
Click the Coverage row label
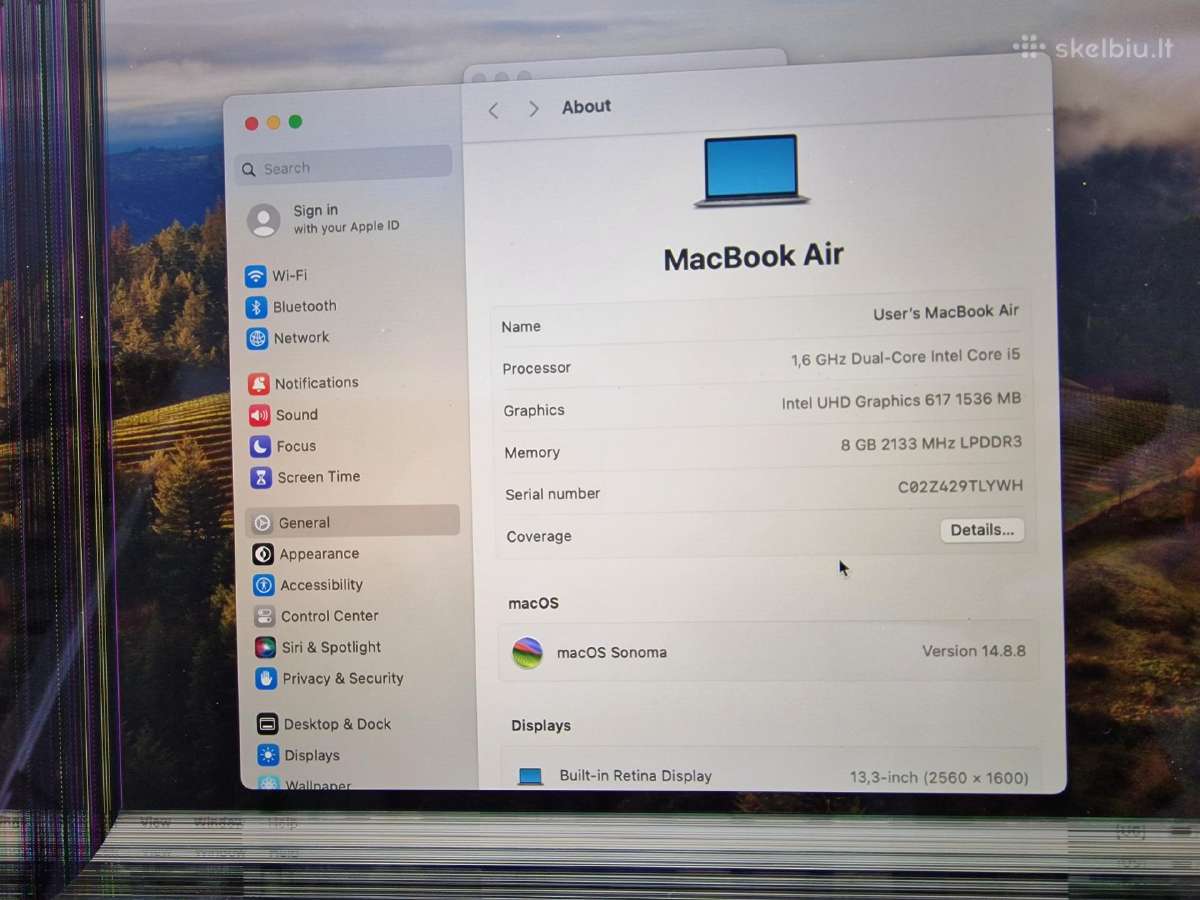539,537
